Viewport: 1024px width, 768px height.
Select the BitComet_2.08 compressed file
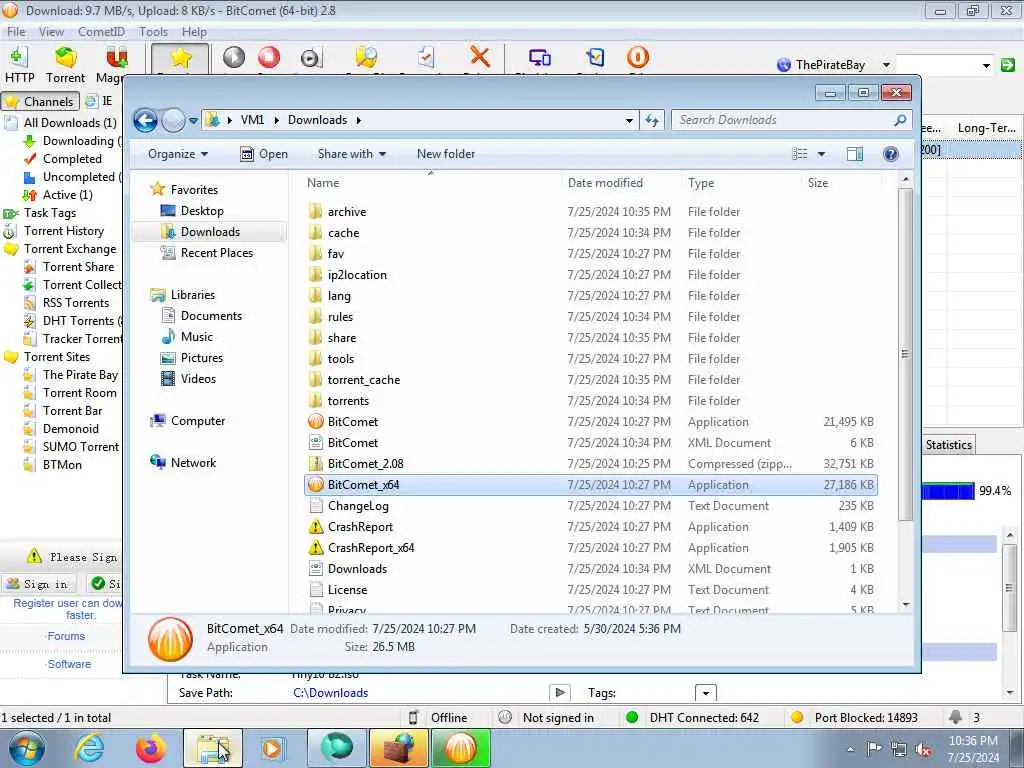[x=590, y=464]
